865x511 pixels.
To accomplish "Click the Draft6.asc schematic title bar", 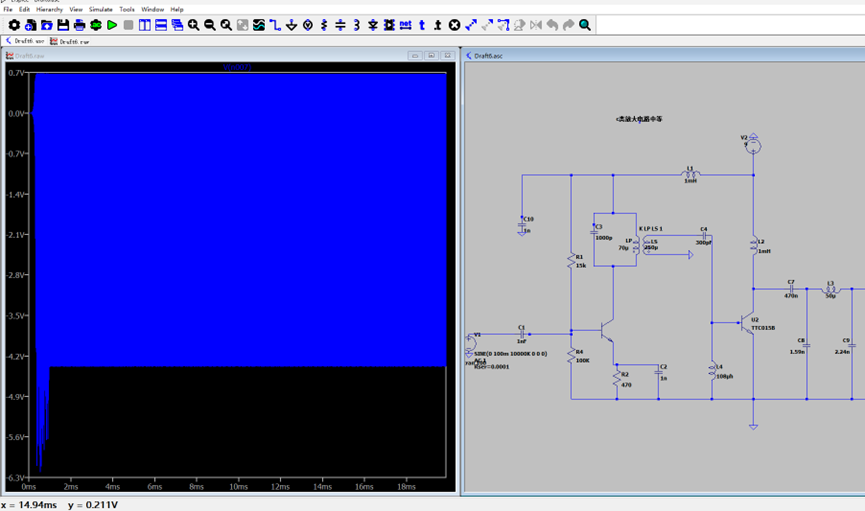I will tap(663, 56).
